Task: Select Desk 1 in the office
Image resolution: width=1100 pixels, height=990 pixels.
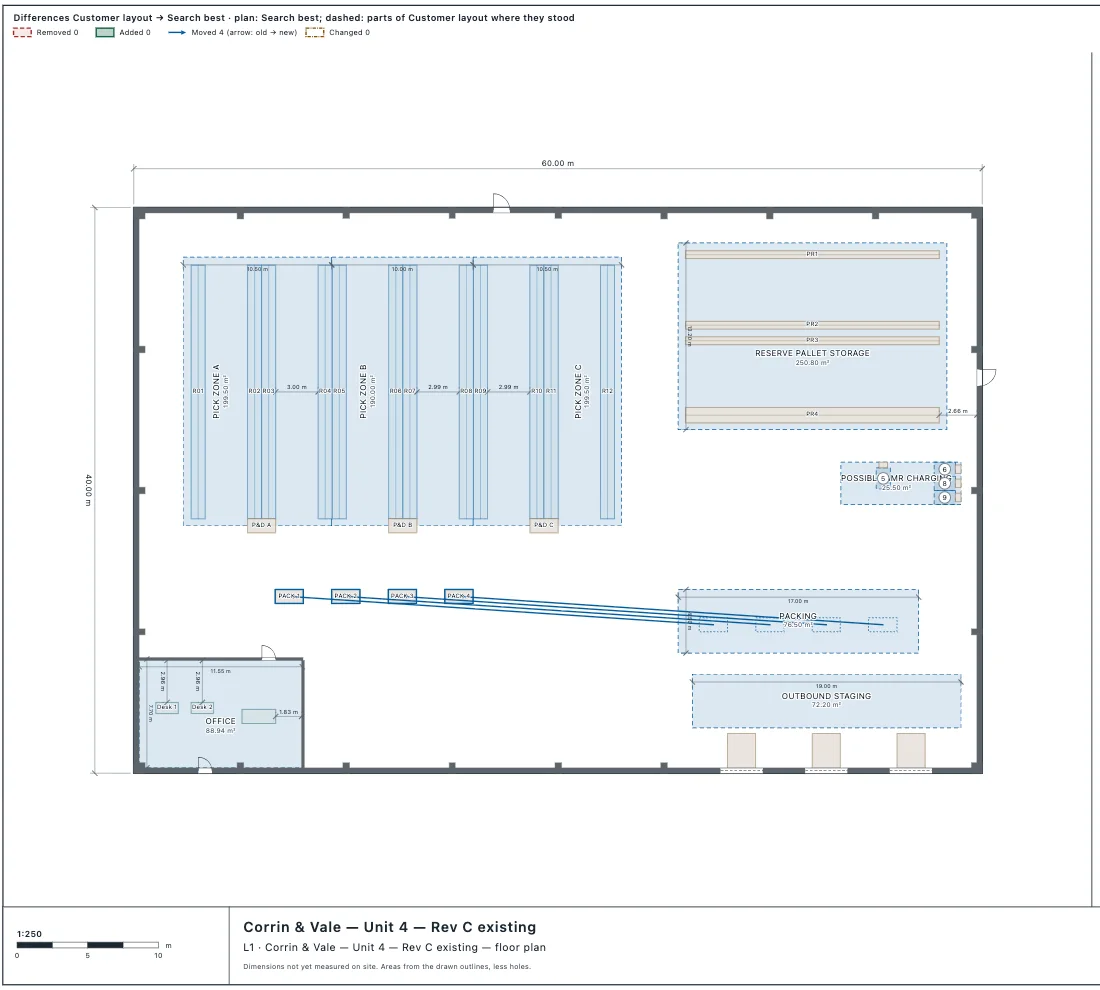Action: pos(166,707)
